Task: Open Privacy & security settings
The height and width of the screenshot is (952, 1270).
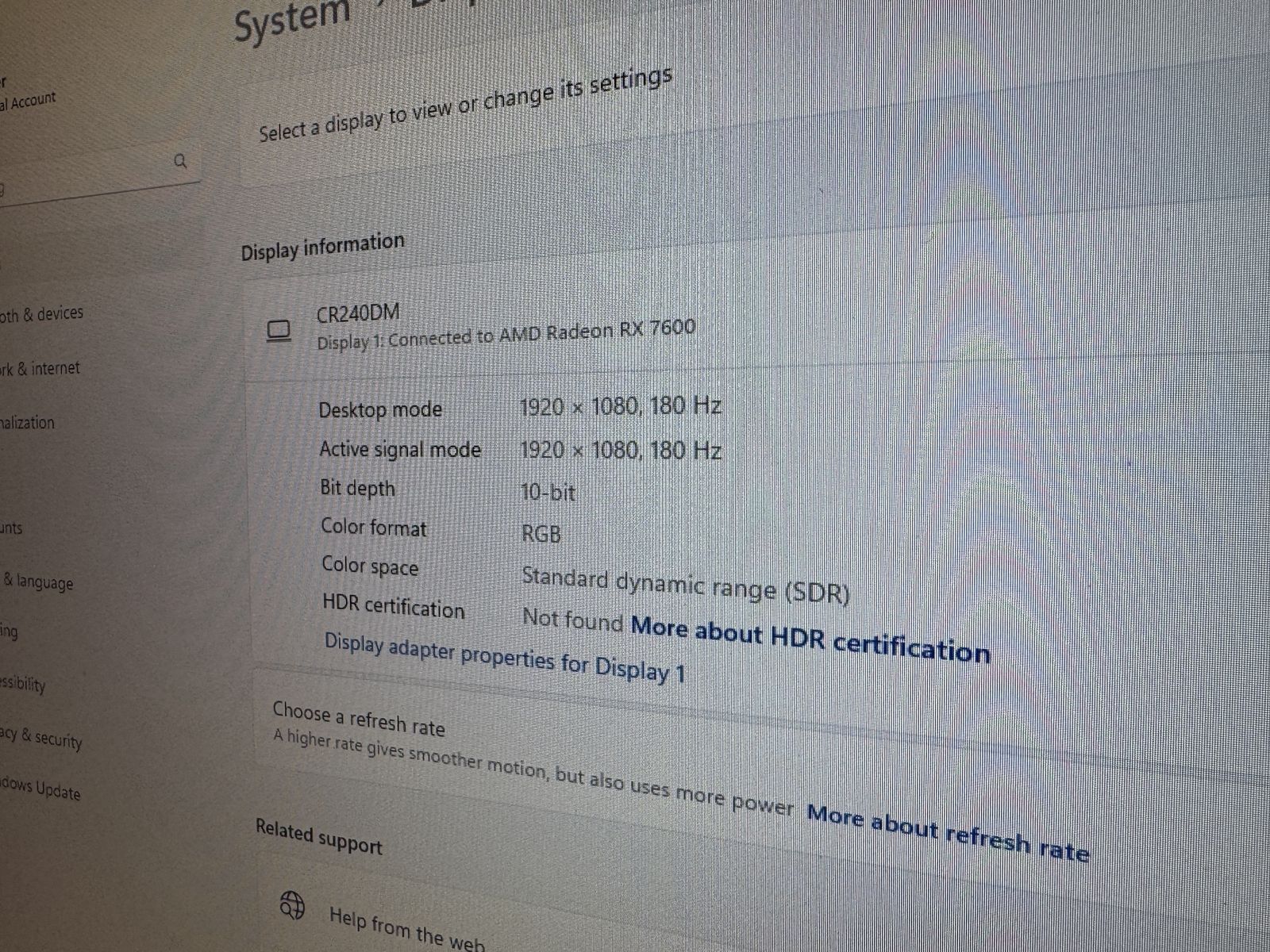Action: (x=40, y=738)
